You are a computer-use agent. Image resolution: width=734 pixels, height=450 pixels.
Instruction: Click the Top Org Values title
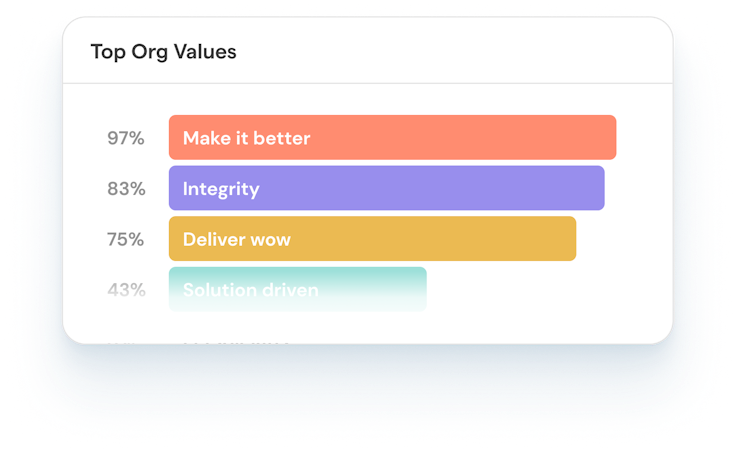click(163, 52)
